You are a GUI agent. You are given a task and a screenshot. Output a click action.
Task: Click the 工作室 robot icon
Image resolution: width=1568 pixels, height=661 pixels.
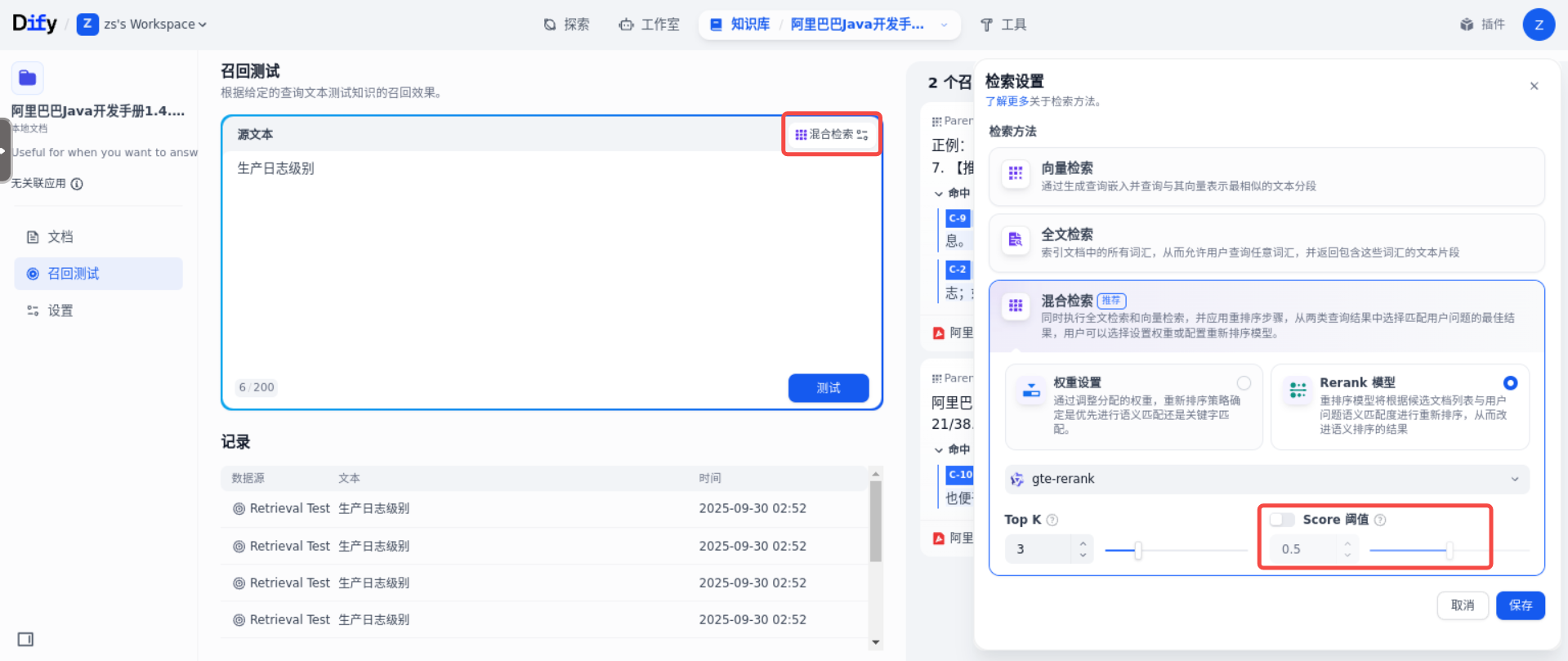pyautogui.click(x=626, y=25)
